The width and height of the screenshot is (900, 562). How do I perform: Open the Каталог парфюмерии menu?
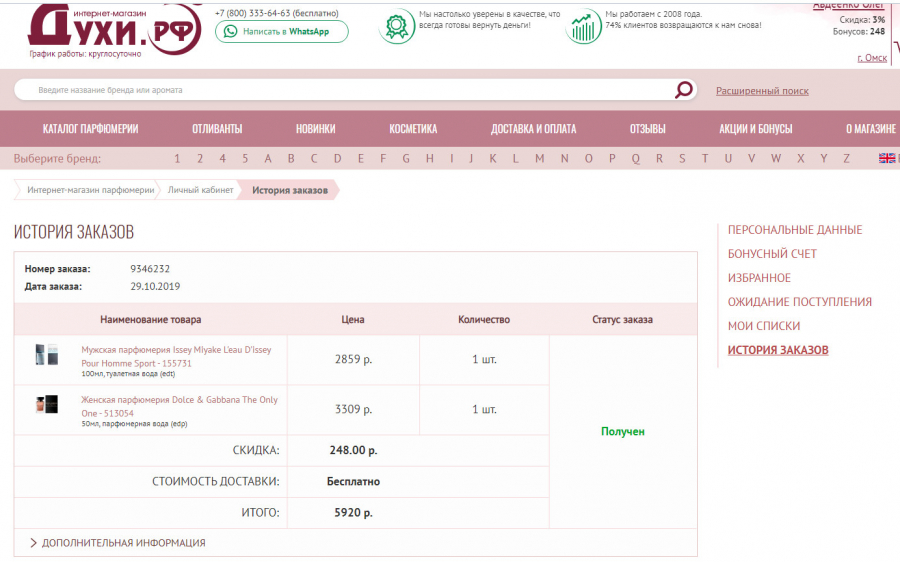[90, 129]
